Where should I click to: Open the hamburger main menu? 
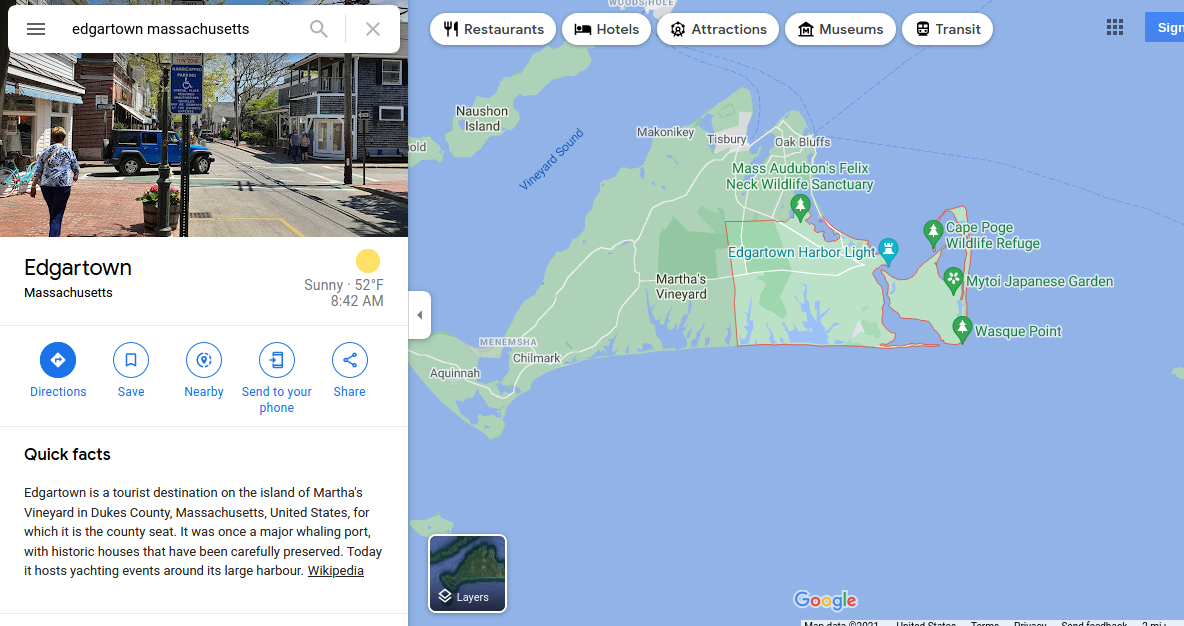coord(35,29)
